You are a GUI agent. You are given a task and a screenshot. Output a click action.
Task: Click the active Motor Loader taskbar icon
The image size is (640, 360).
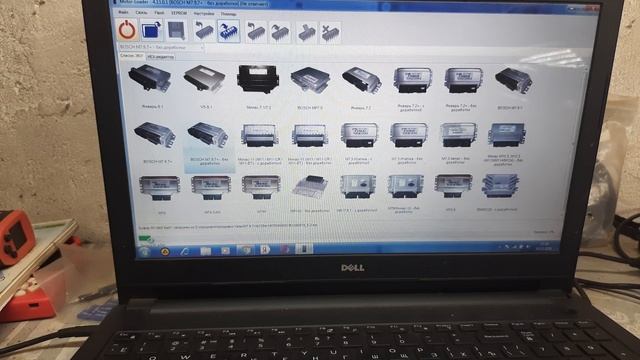(304, 249)
